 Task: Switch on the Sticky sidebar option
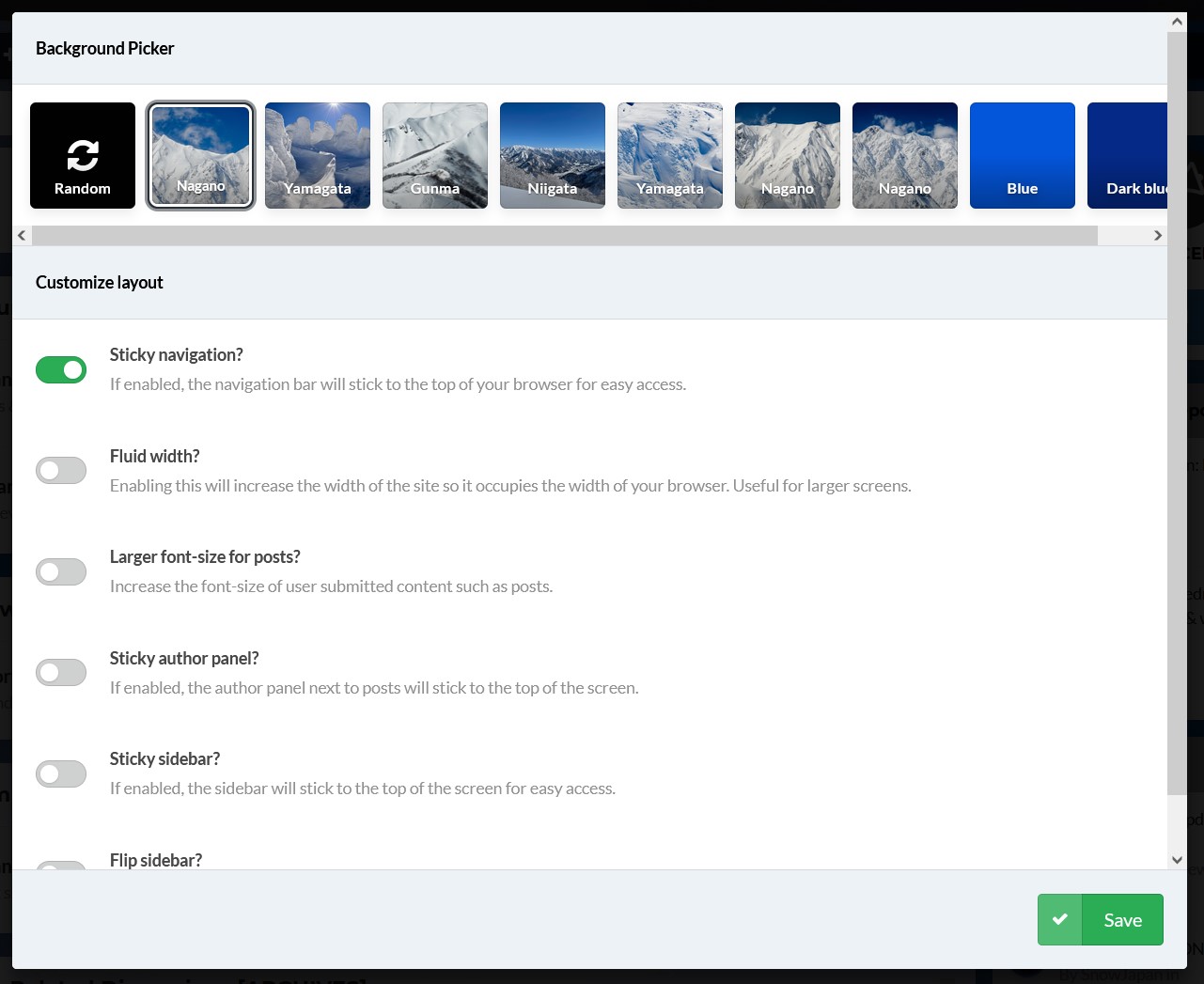(x=61, y=773)
